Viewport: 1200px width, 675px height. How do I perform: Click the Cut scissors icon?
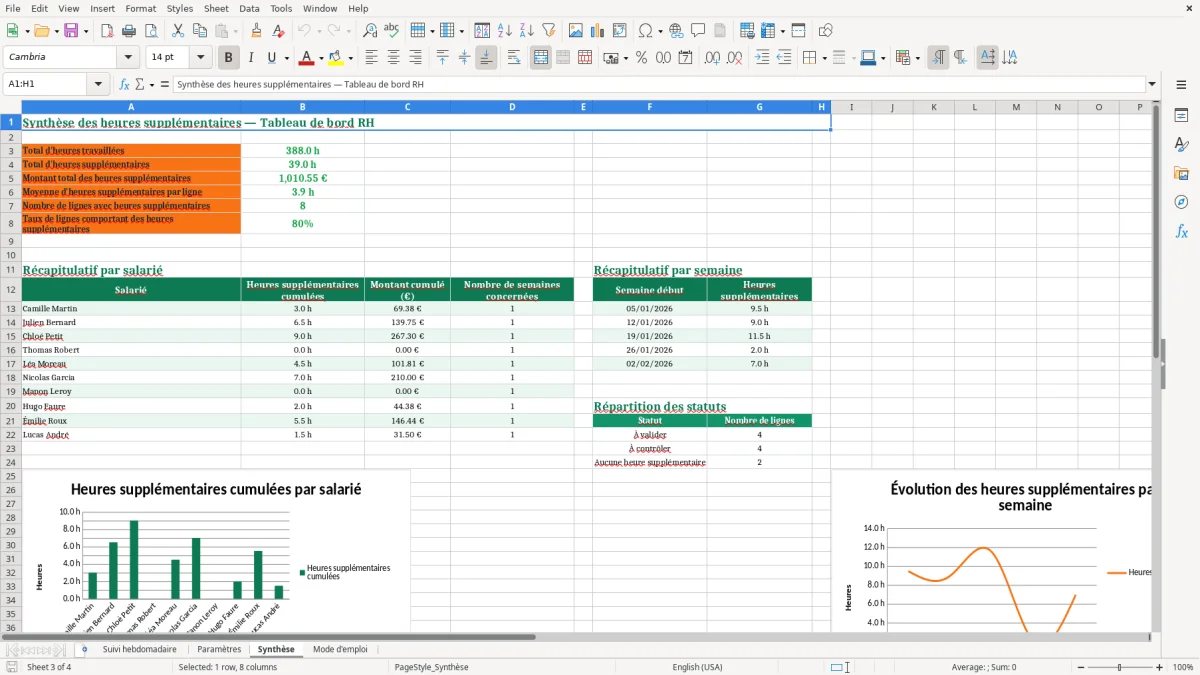(x=177, y=31)
